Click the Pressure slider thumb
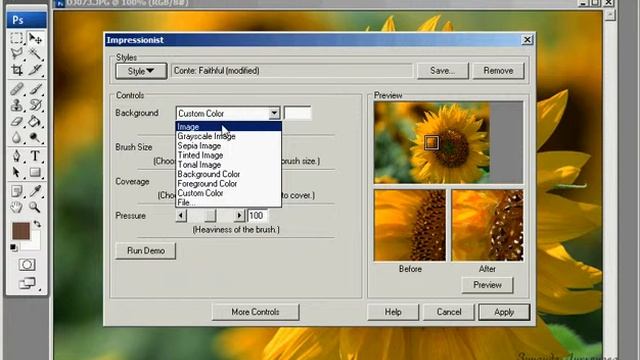 210,215
